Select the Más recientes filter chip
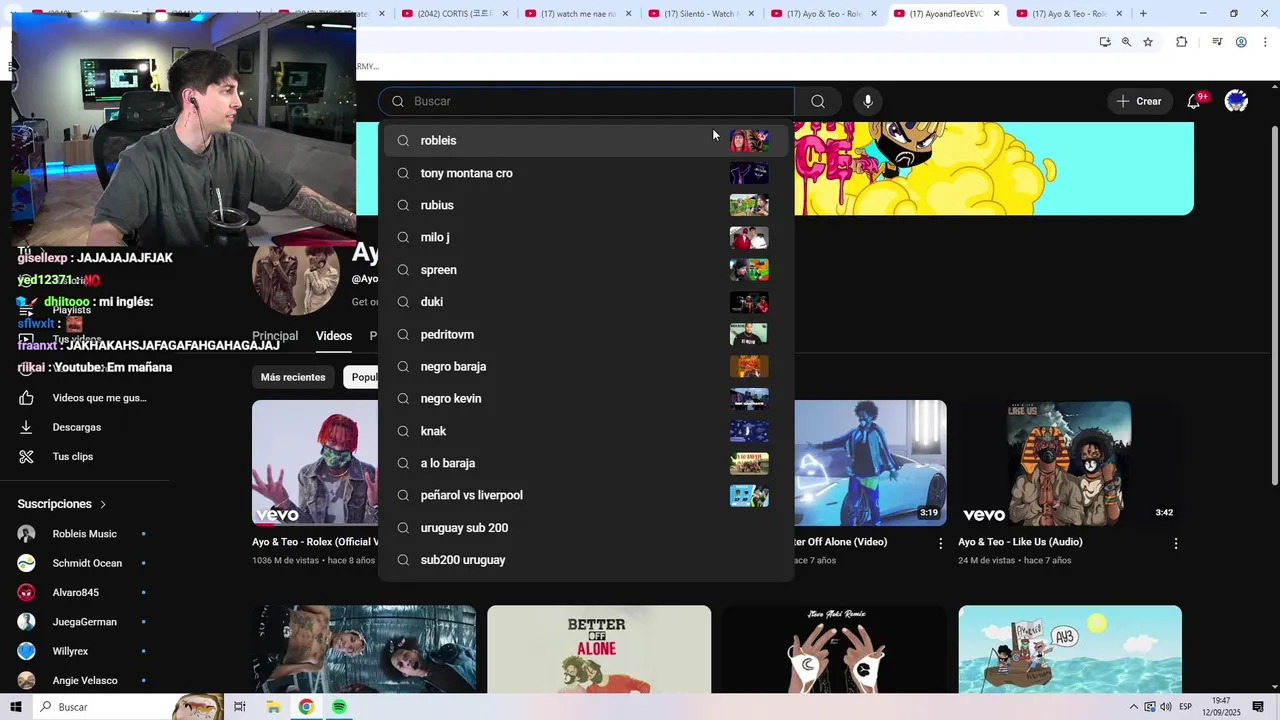The image size is (1280, 720). click(293, 377)
